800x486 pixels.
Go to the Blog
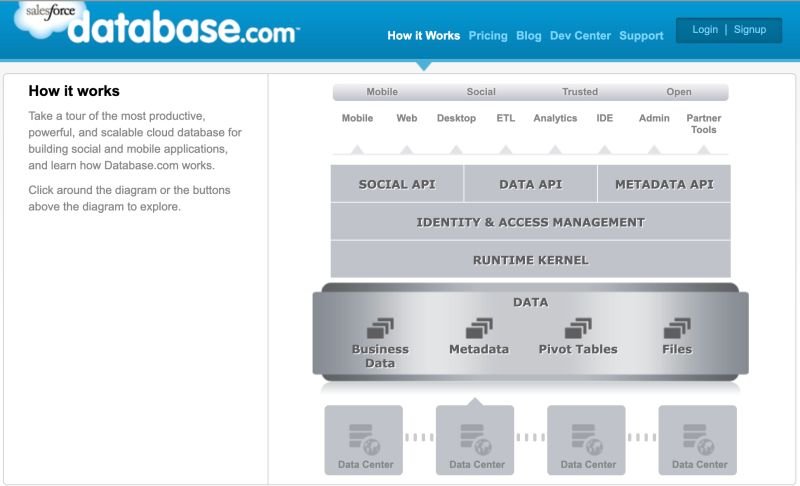tap(529, 36)
